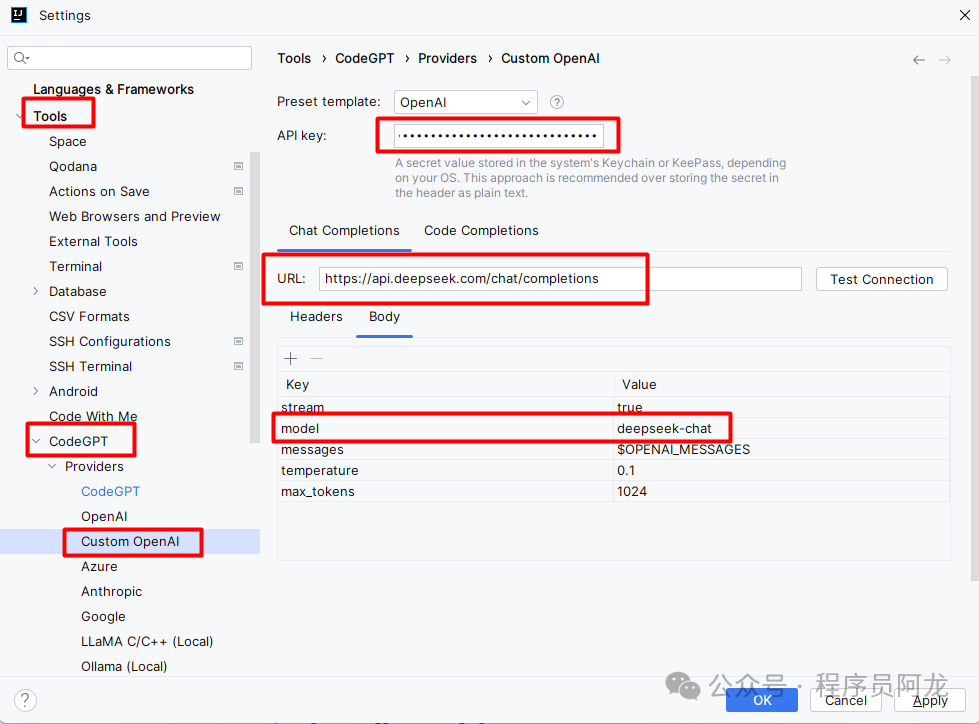Select the Azure provider
Screen dimensions: 979x724
click(99, 566)
